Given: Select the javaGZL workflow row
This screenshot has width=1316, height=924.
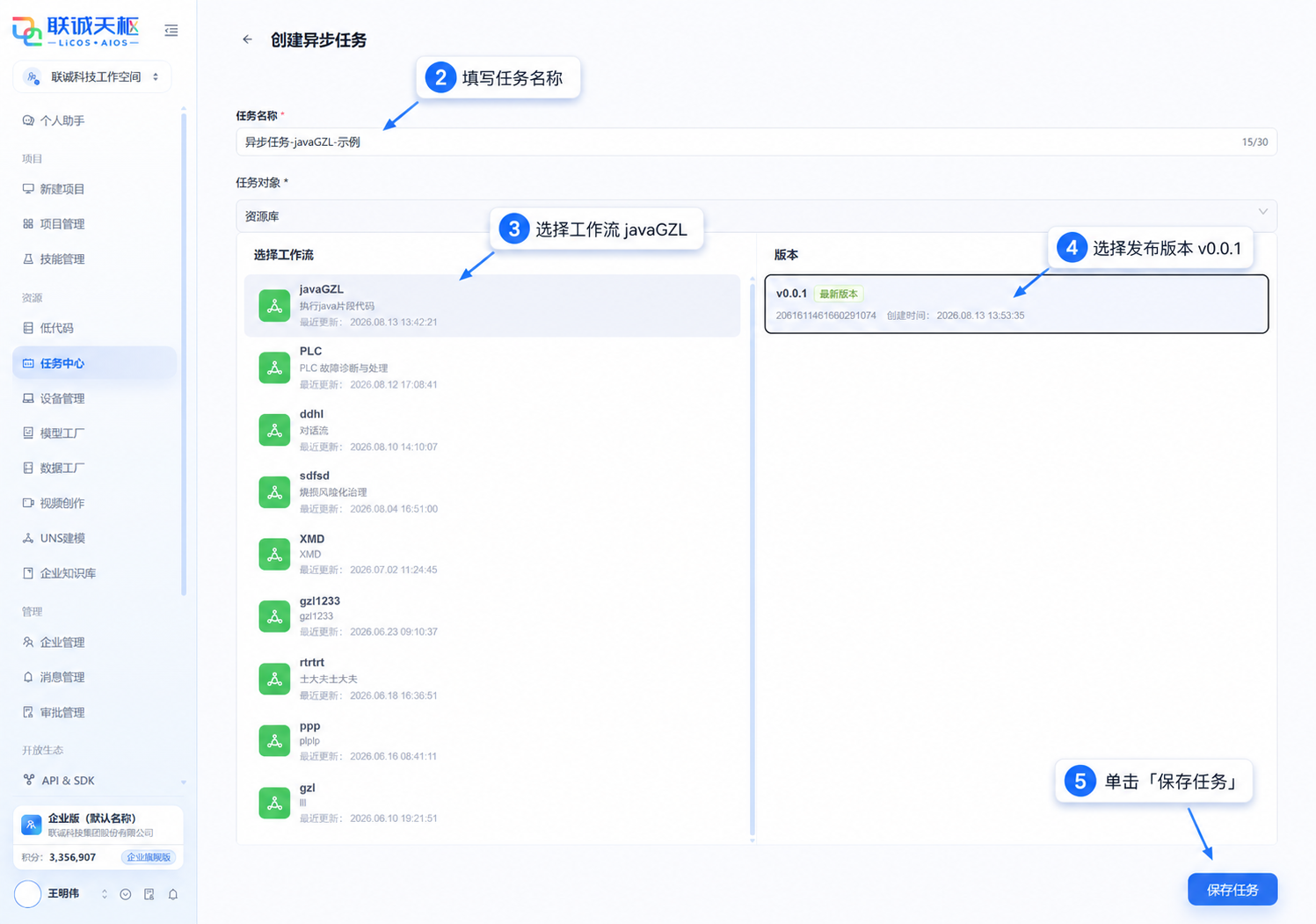Looking at the screenshot, I should tap(492, 305).
